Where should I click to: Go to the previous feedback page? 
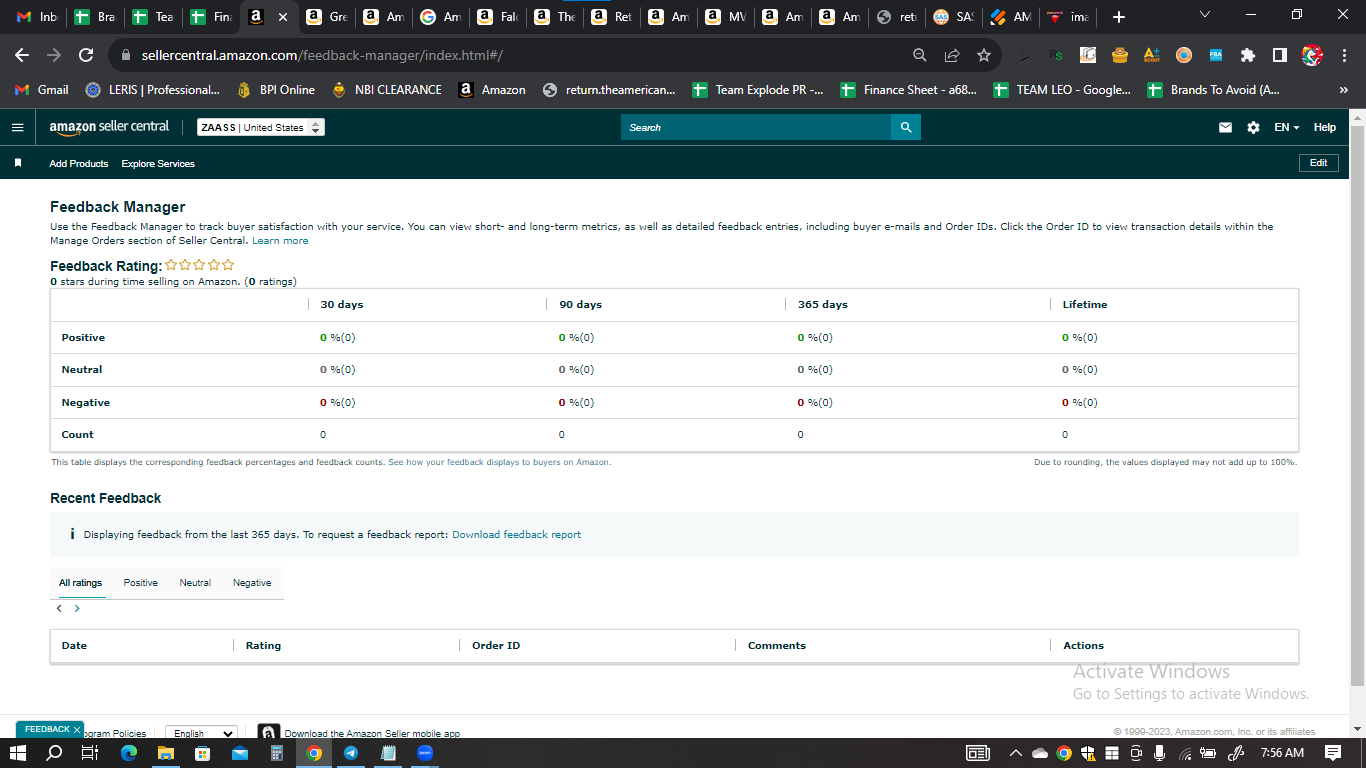pos(60,608)
